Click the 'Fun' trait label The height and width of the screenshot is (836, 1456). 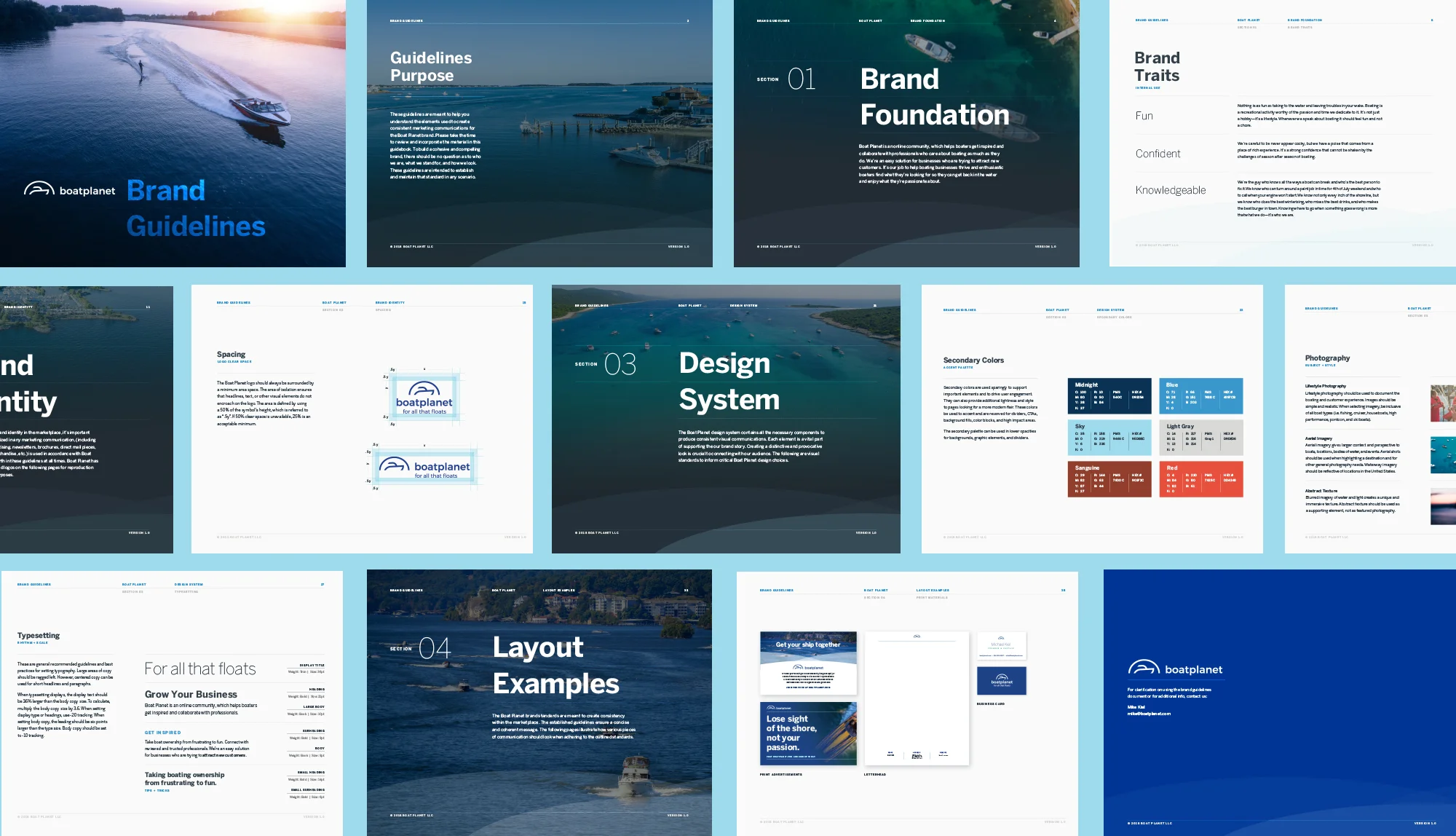(x=1144, y=116)
